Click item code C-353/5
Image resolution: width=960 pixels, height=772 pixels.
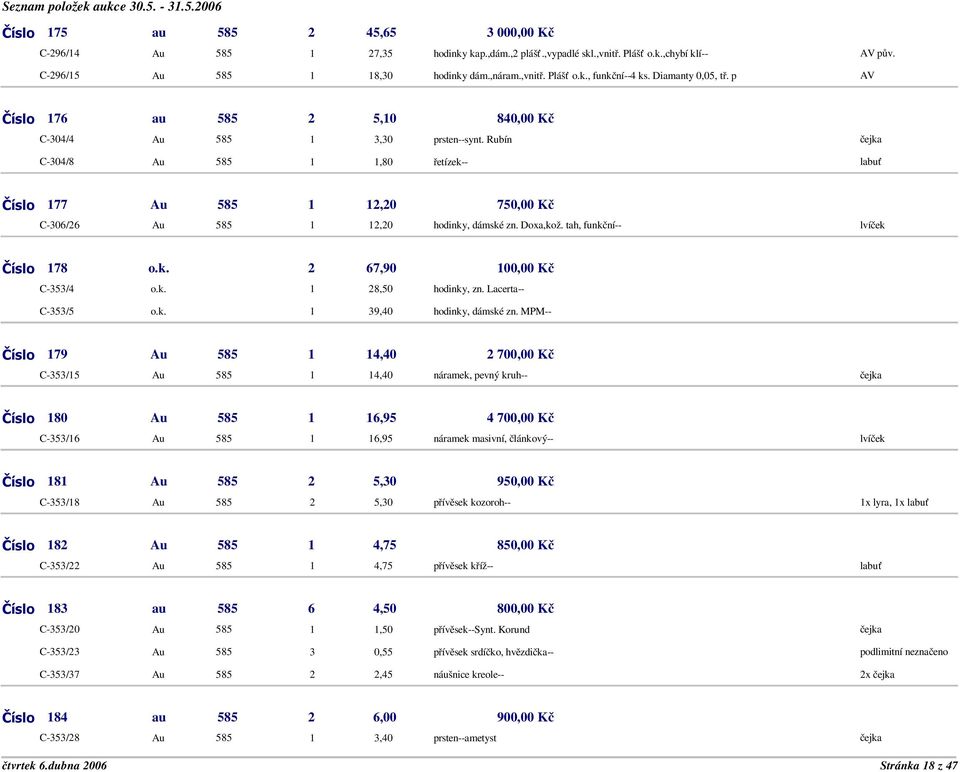(57, 311)
